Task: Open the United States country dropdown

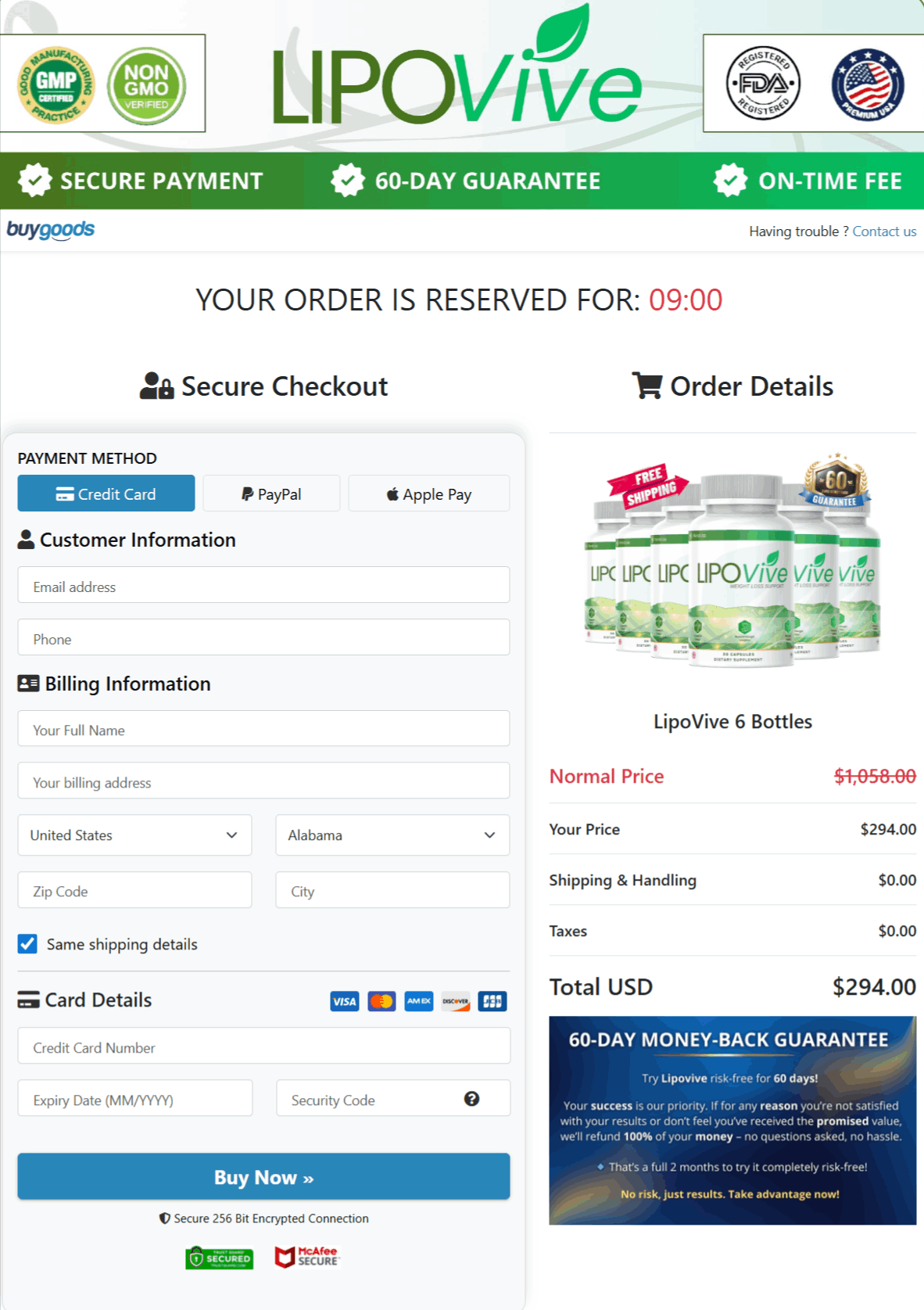Action: tap(134, 835)
